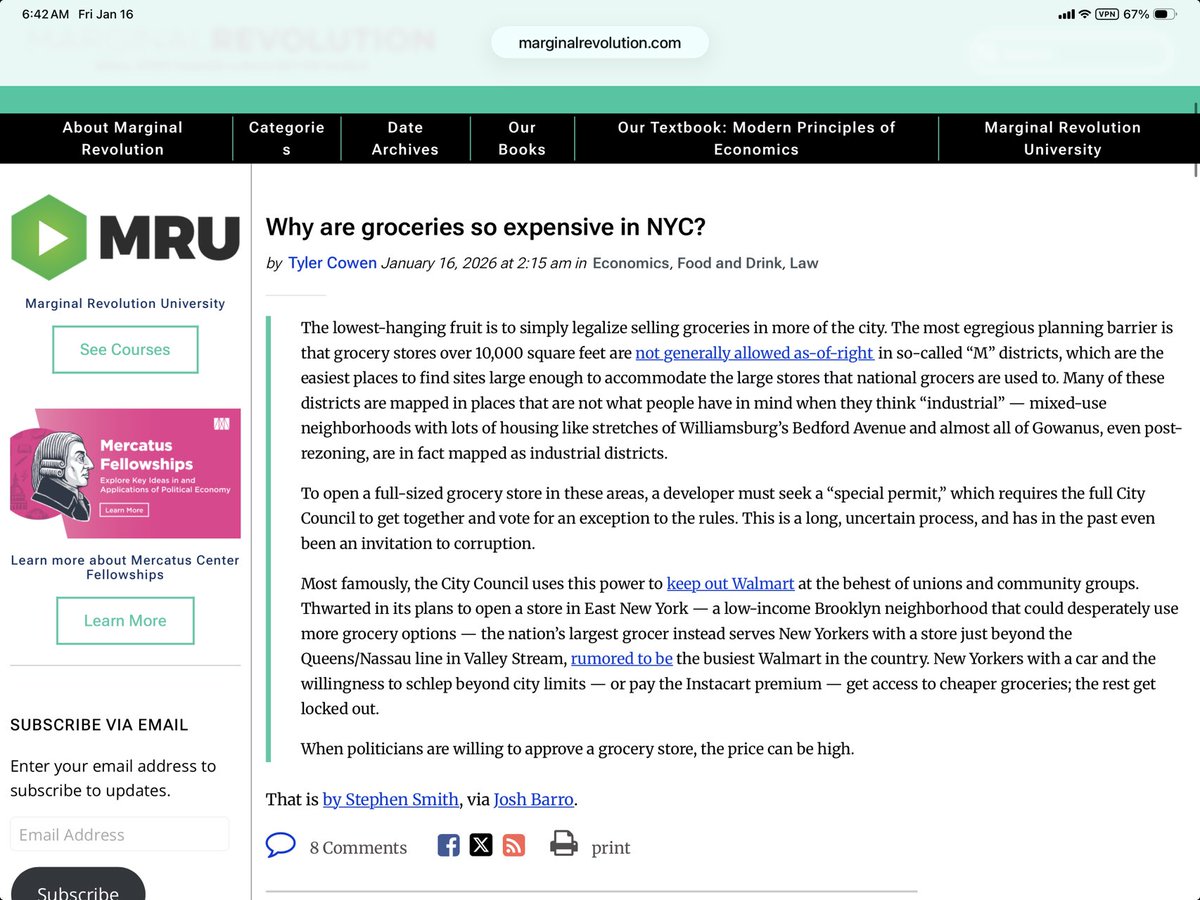The height and width of the screenshot is (900, 1200).
Task: Open the RSS feed icon
Action: 513,845
